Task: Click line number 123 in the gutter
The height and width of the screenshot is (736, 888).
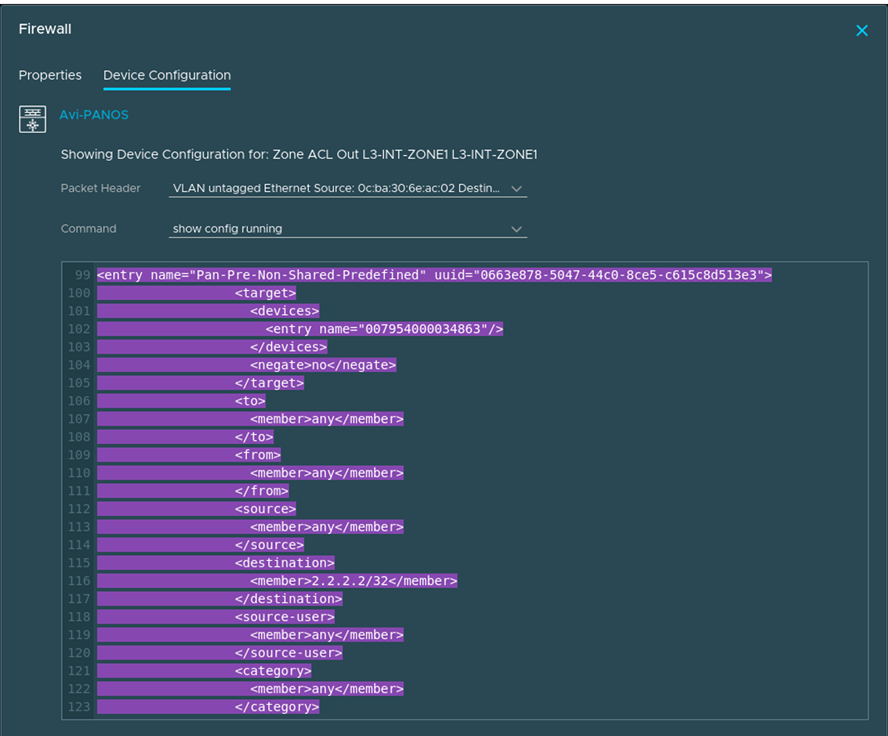Action: pyautogui.click(x=78, y=707)
